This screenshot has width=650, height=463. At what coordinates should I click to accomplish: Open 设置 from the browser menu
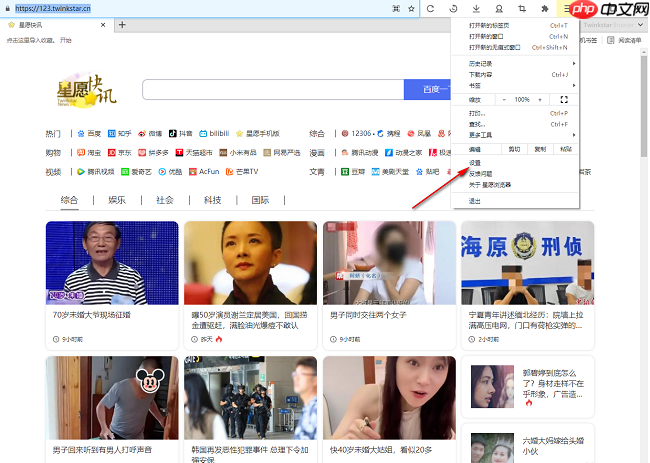(515, 163)
